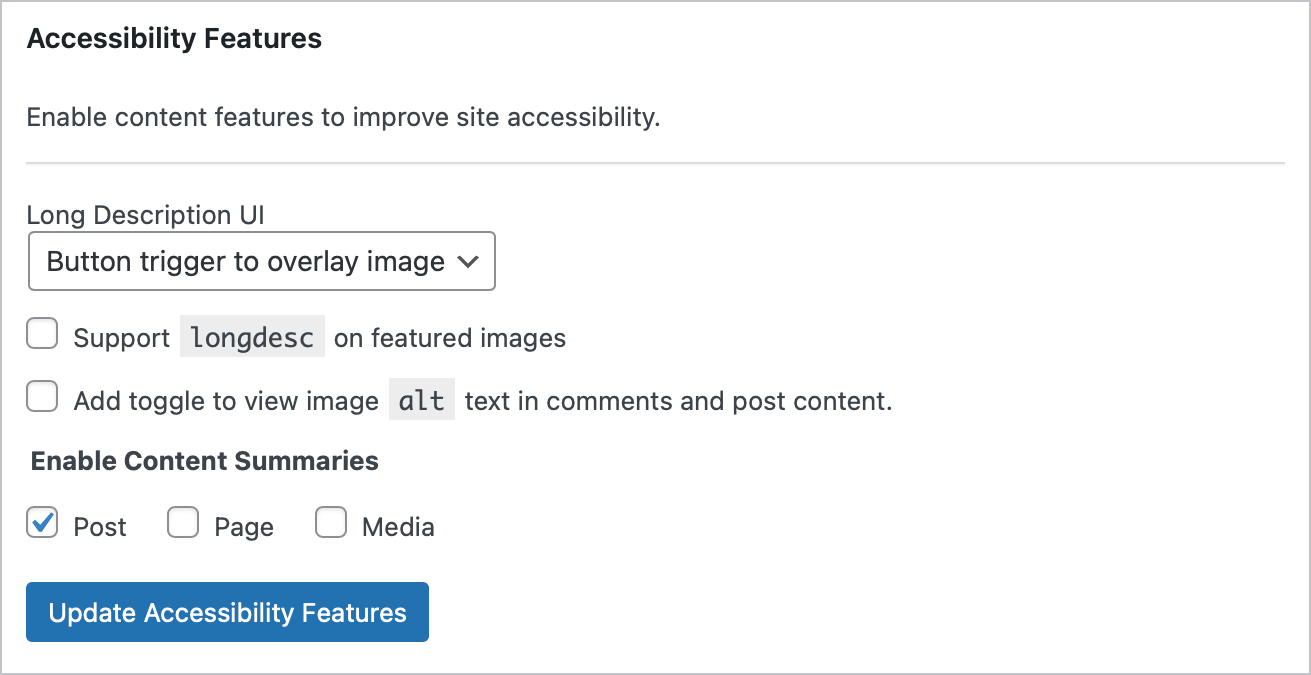This screenshot has width=1311, height=675.
Task: Uncheck the Post summaries checkbox
Action: (42, 523)
